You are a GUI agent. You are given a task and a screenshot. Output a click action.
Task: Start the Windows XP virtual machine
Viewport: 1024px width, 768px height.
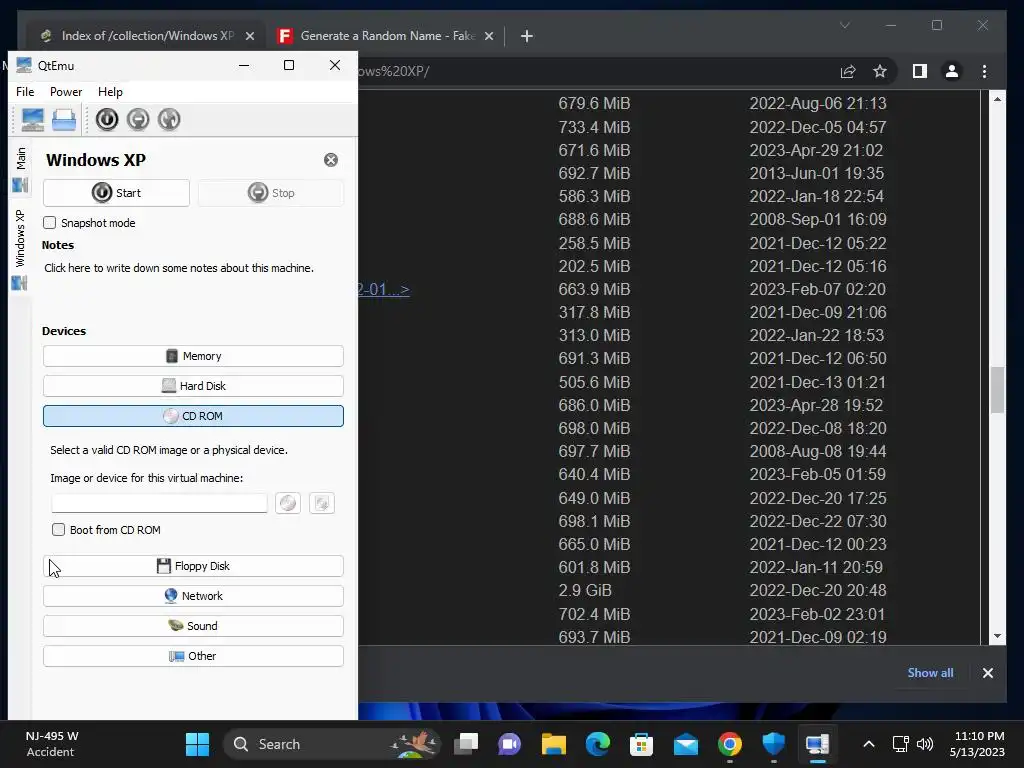[116, 193]
